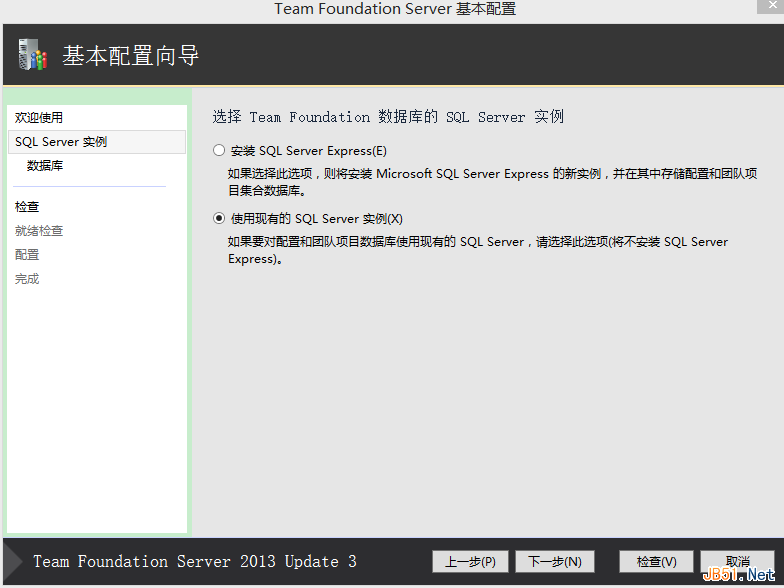Click the title bar text Team Foundation Server 基本配置
Viewport: 784px width, 588px height.
click(x=395, y=8)
